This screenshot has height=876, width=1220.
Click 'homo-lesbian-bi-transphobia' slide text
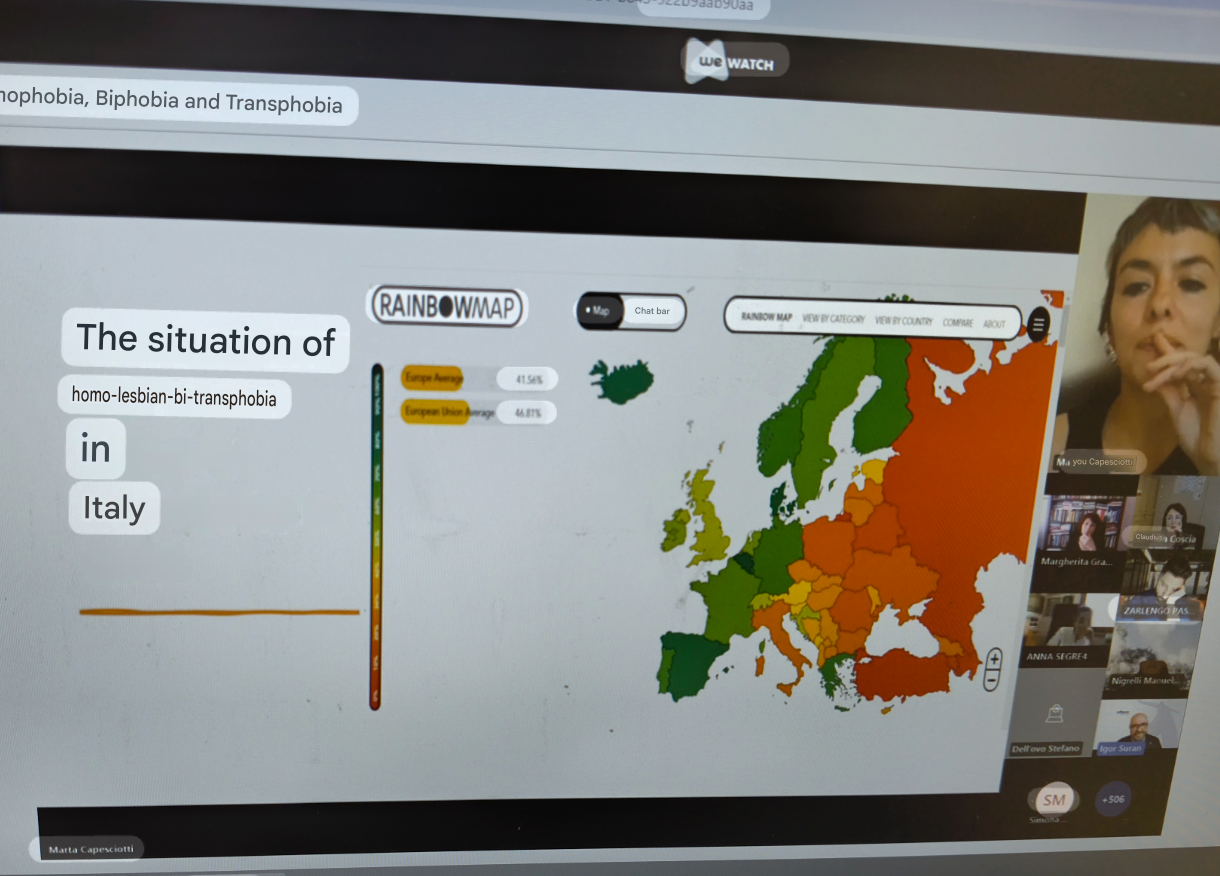pos(174,397)
